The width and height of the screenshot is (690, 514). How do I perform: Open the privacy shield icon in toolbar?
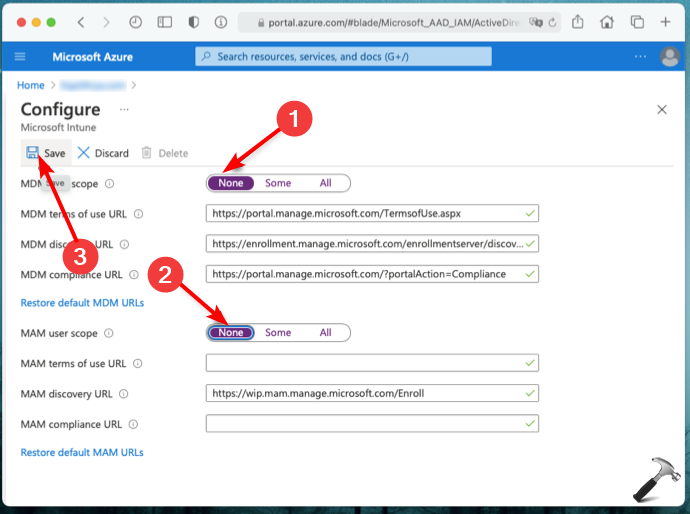click(194, 22)
